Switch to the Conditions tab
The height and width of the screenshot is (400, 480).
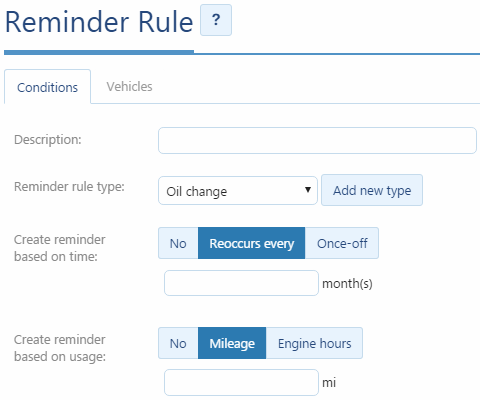point(47,87)
